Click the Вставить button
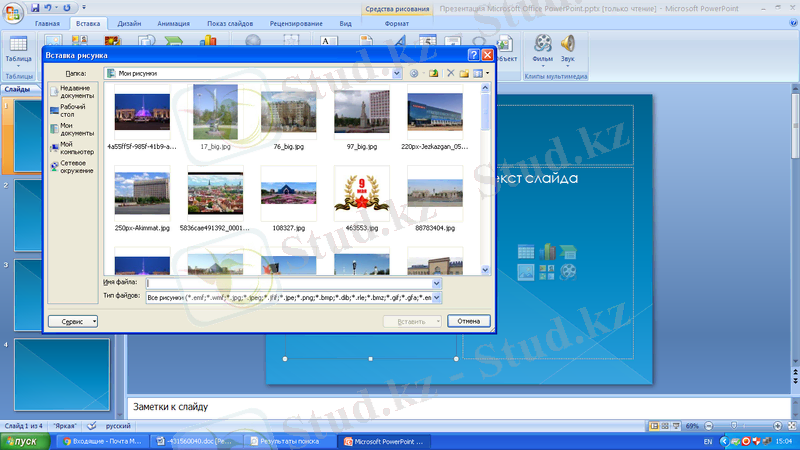The width and height of the screenshot is (800, 450). coord(412,321)
